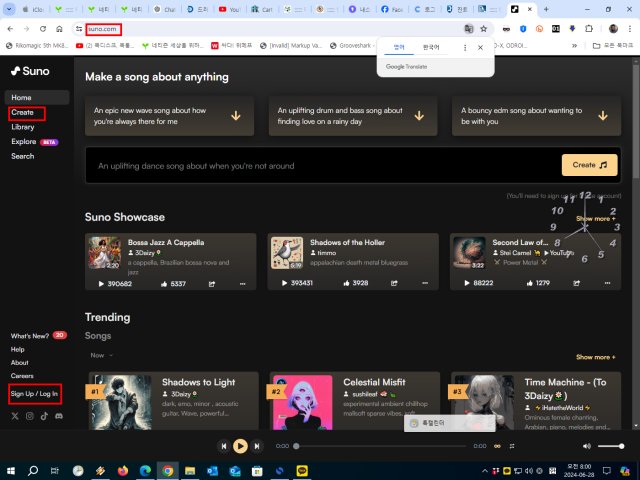Show hidden system tray icons
Viewport: 640px width, 480px height.
[x=485, y=471]
